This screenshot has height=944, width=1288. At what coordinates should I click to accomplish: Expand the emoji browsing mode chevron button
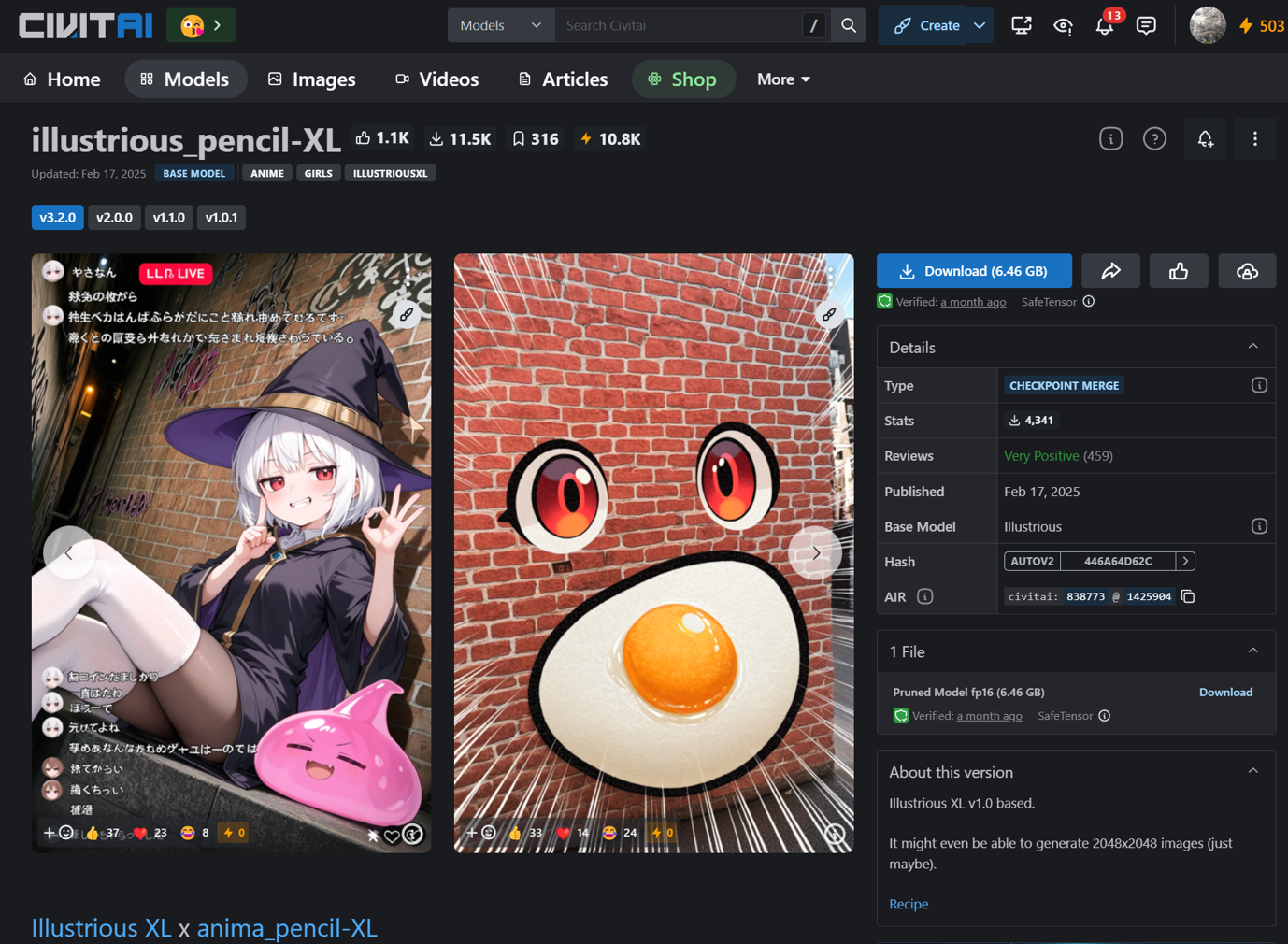[201, 25]
